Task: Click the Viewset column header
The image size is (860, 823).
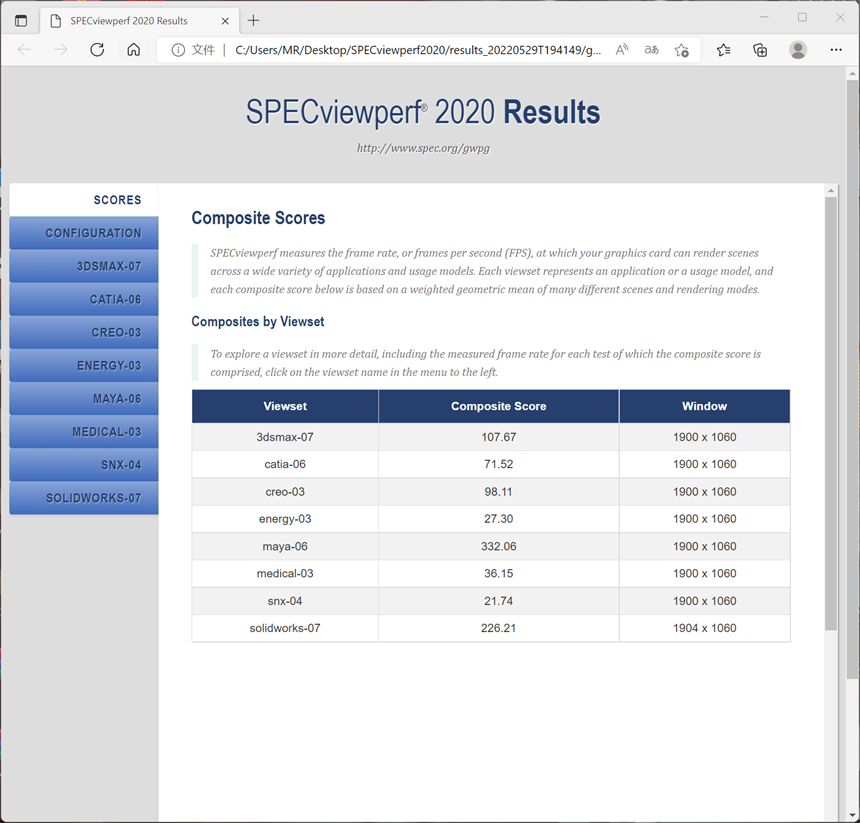Action: (x=285, y=406)
